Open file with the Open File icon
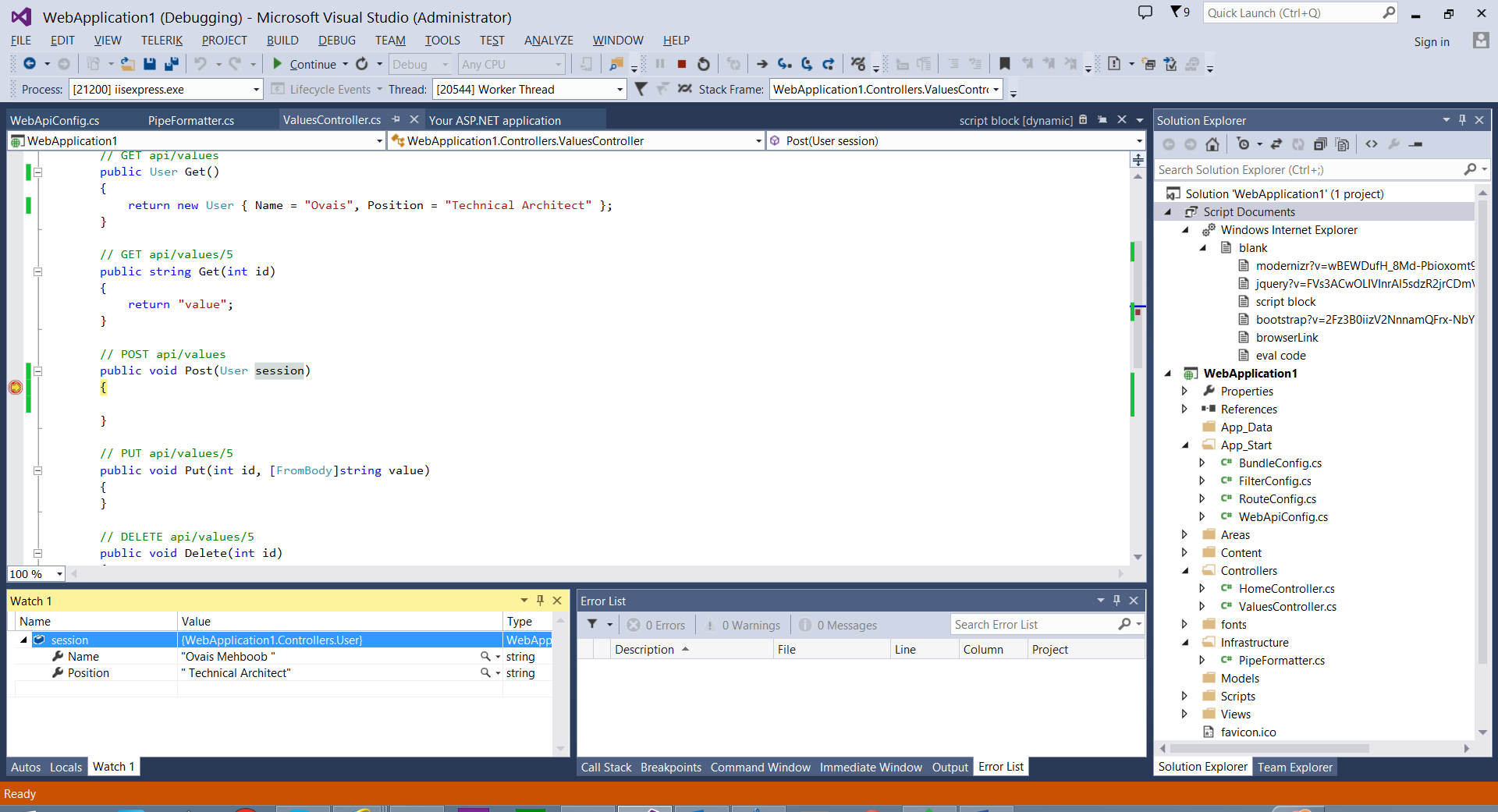The height and width of the screenshot is (812, 1498). (x=128, y=64)
